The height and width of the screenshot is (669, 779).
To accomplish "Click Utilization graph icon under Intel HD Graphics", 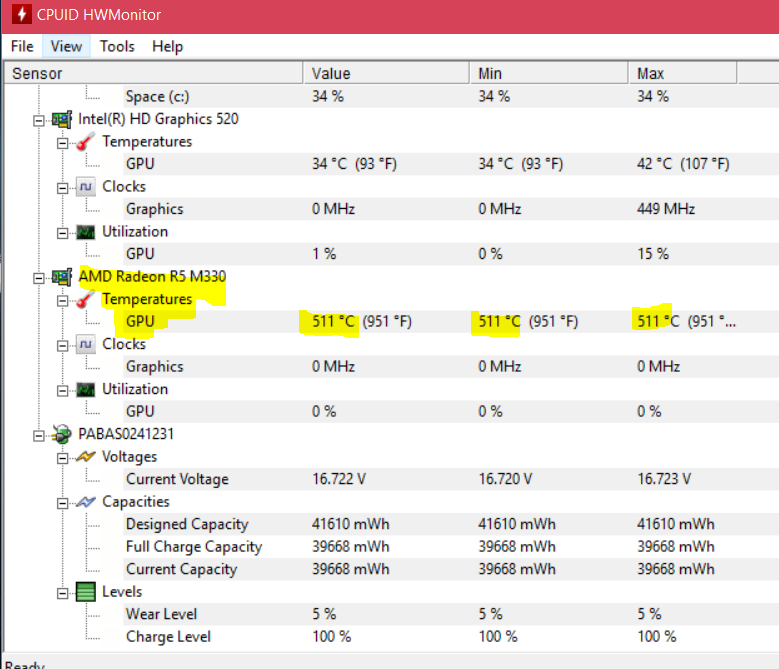I will tap(85, 232).
